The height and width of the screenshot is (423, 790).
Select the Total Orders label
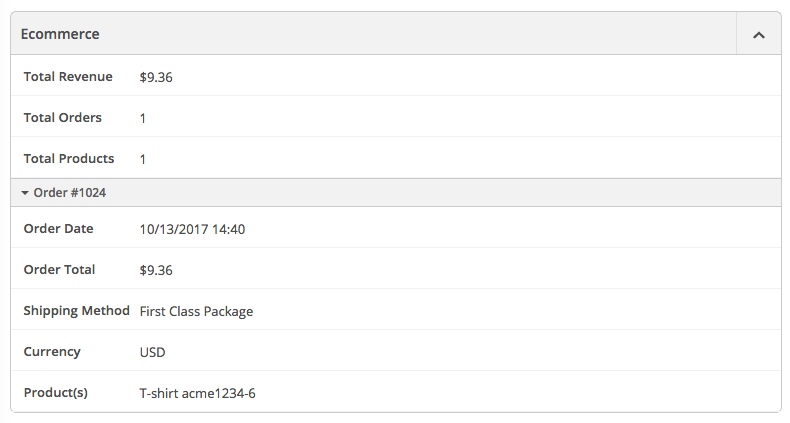pos(63,118)
